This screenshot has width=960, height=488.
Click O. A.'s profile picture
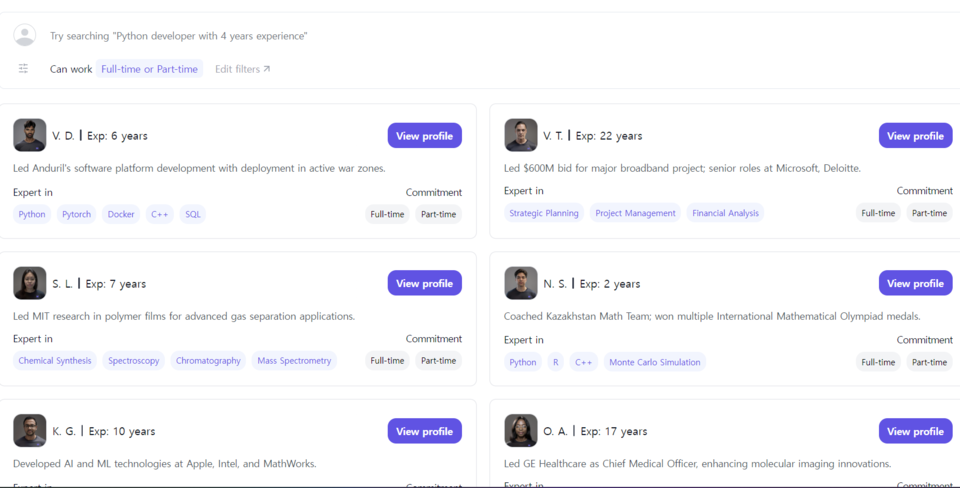[521, 431]
